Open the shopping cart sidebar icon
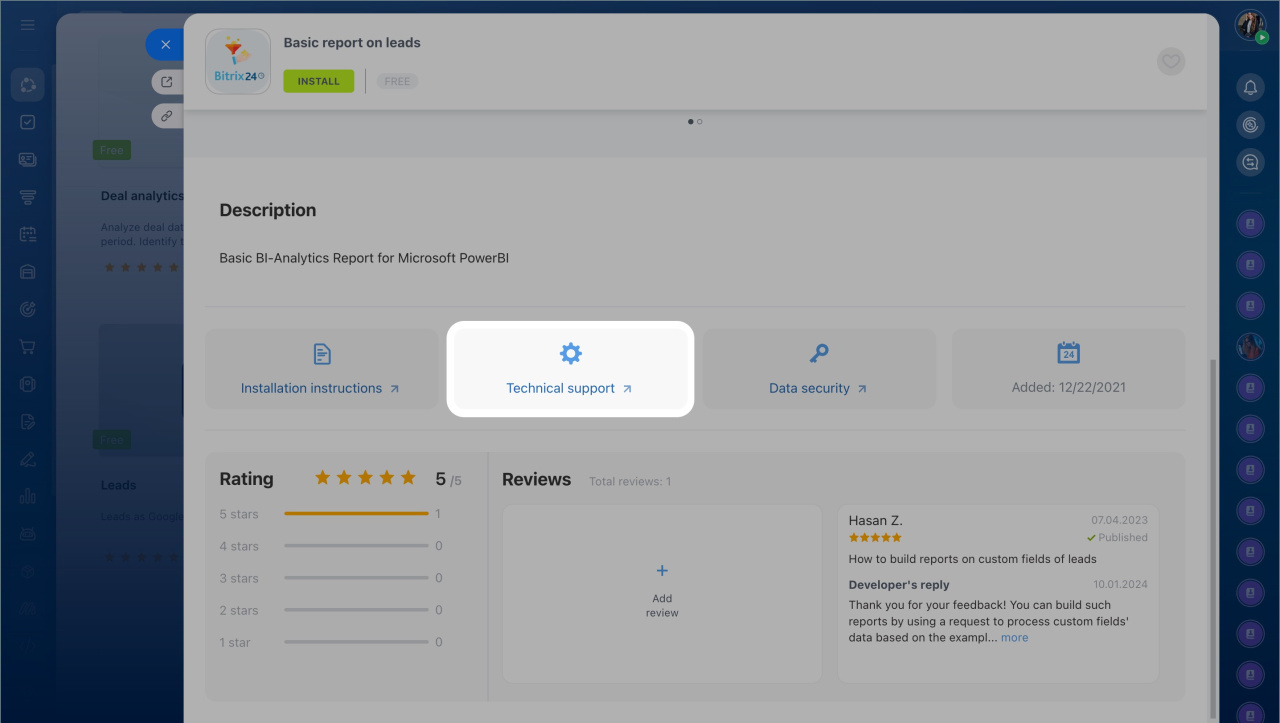 28,347
